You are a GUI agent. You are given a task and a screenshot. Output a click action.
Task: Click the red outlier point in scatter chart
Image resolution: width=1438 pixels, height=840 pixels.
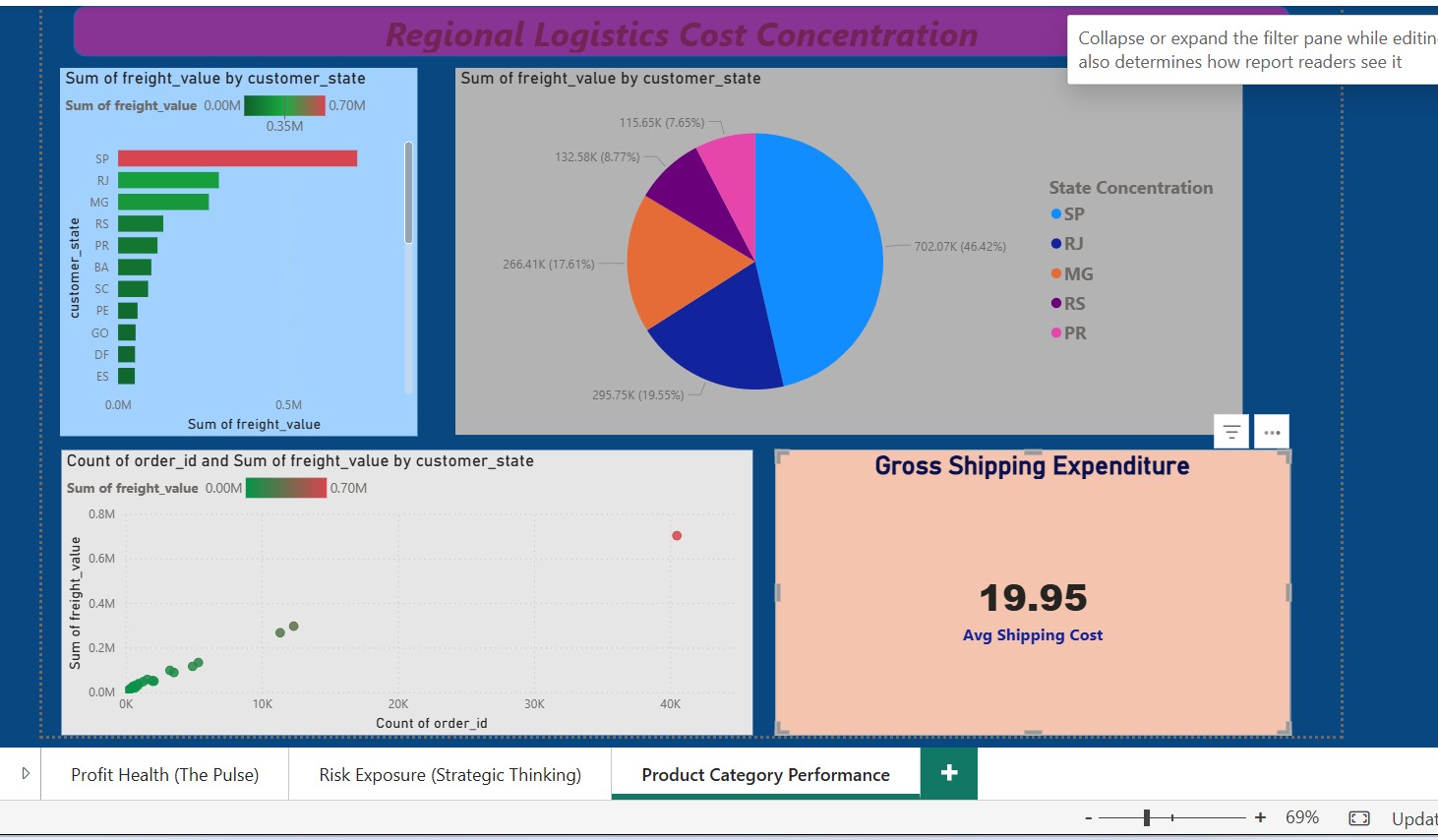[677, 536]
